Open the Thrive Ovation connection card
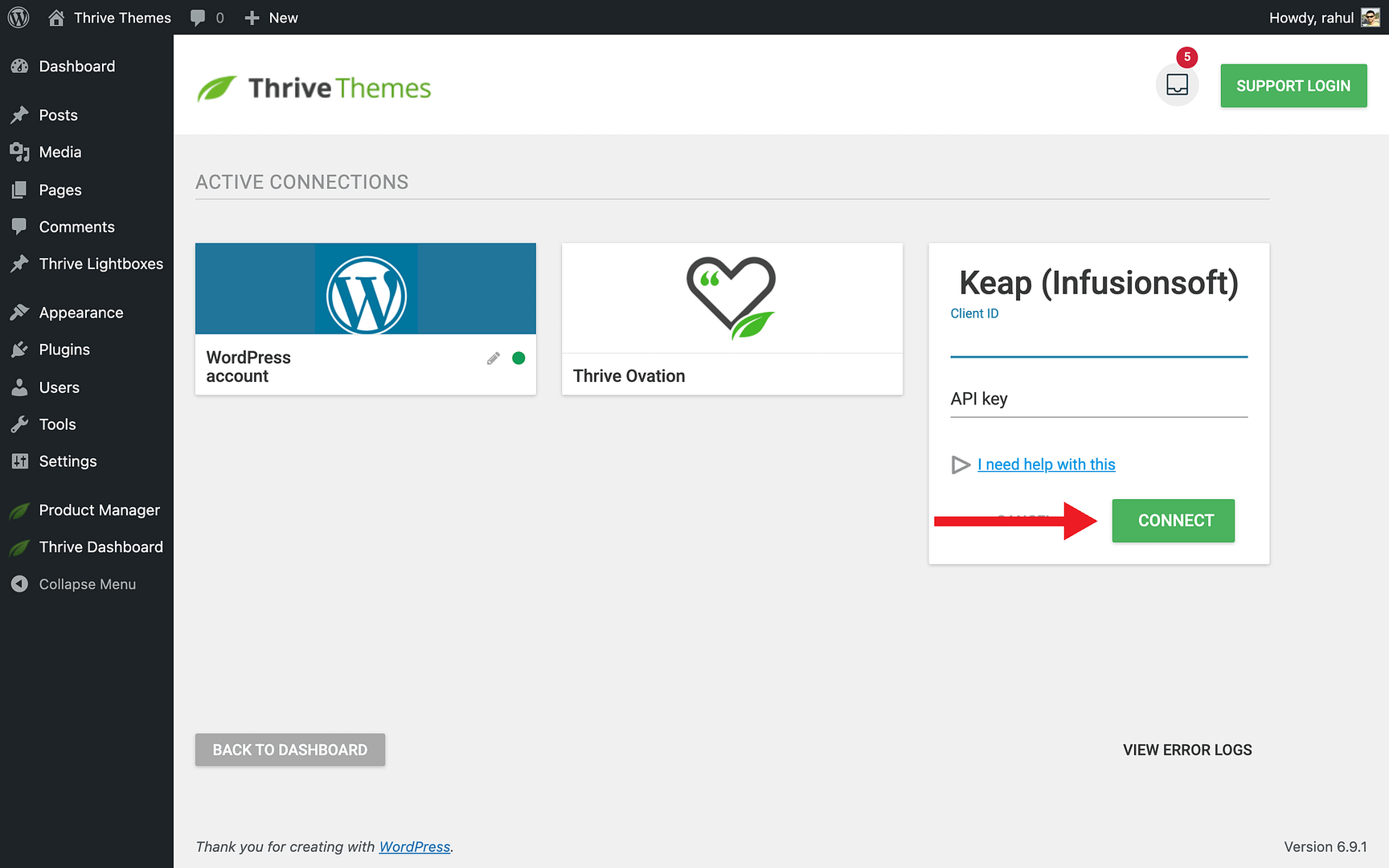1389x868 pixels. coord(731,319)
